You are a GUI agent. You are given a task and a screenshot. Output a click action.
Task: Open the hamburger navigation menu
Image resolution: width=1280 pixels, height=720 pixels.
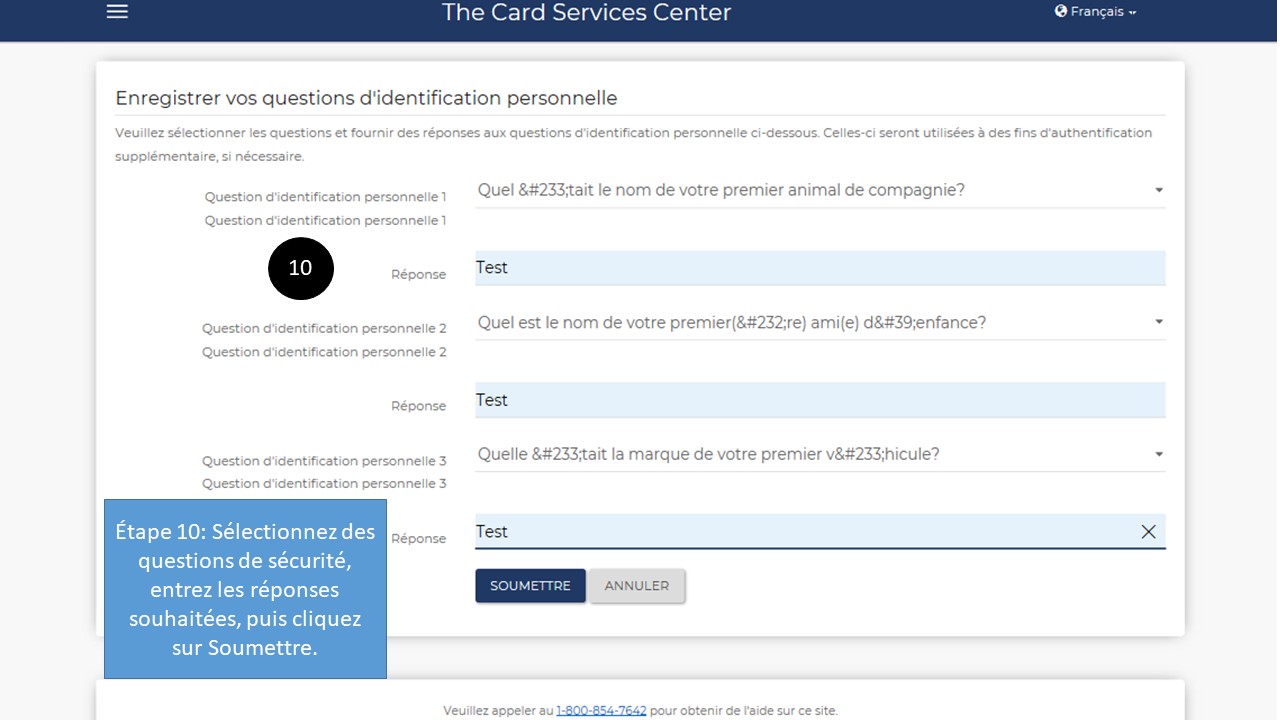coord(118,12)
